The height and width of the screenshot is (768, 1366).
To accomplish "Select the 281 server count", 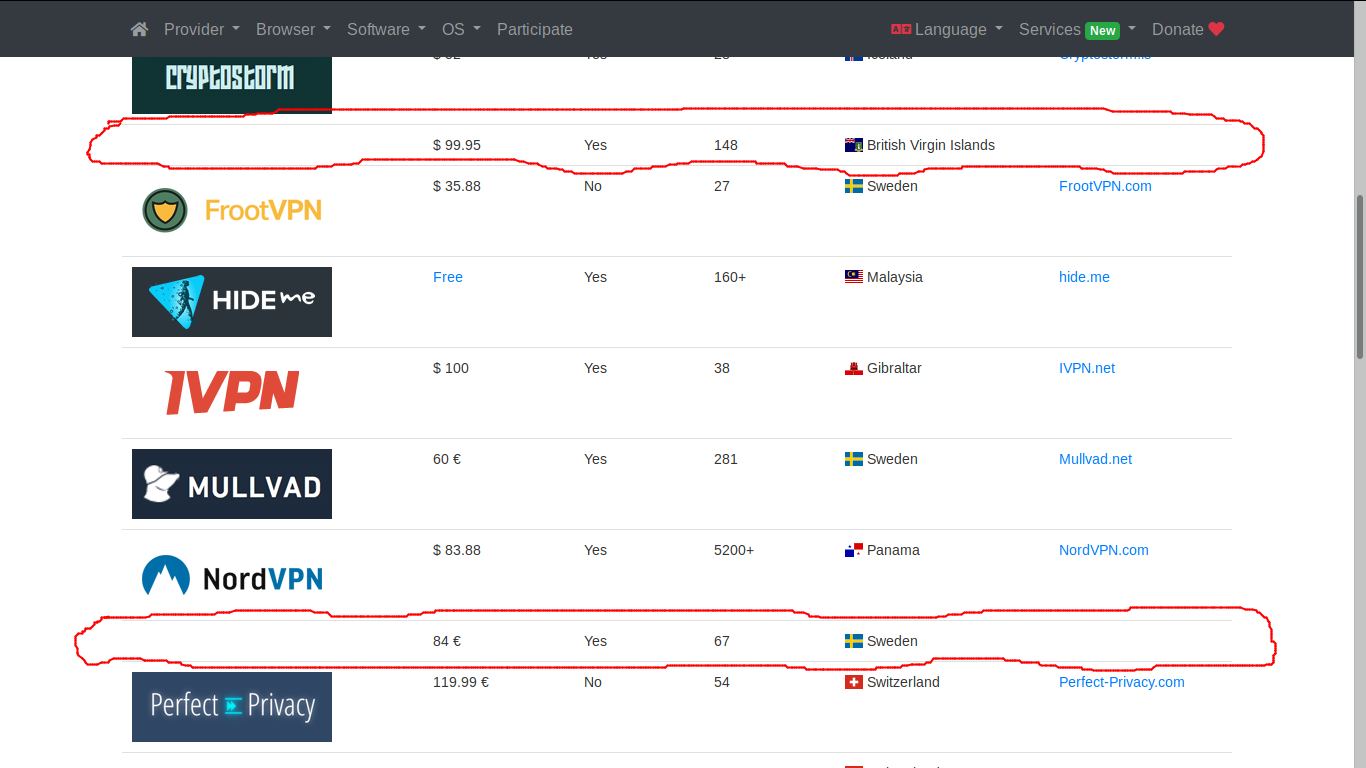I will click(x=726, y=459).
